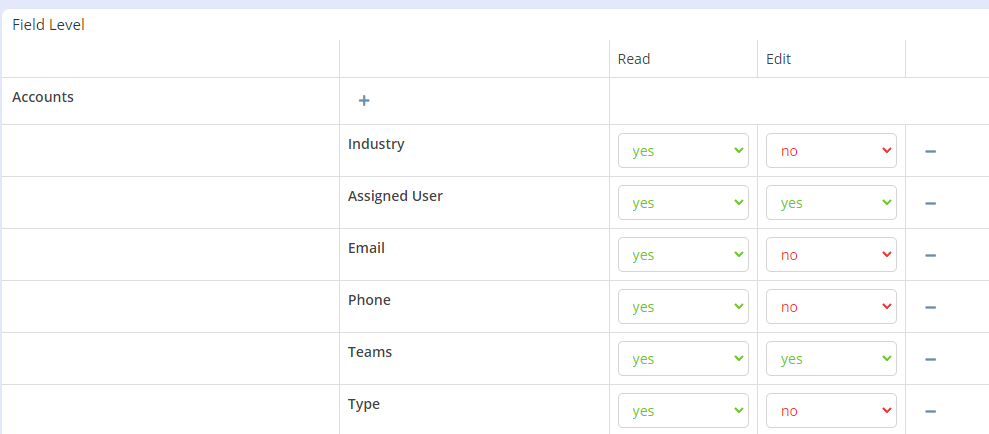Open the Teams Edit dropdown
The image size is (989, 434).
tap(831, 358)
